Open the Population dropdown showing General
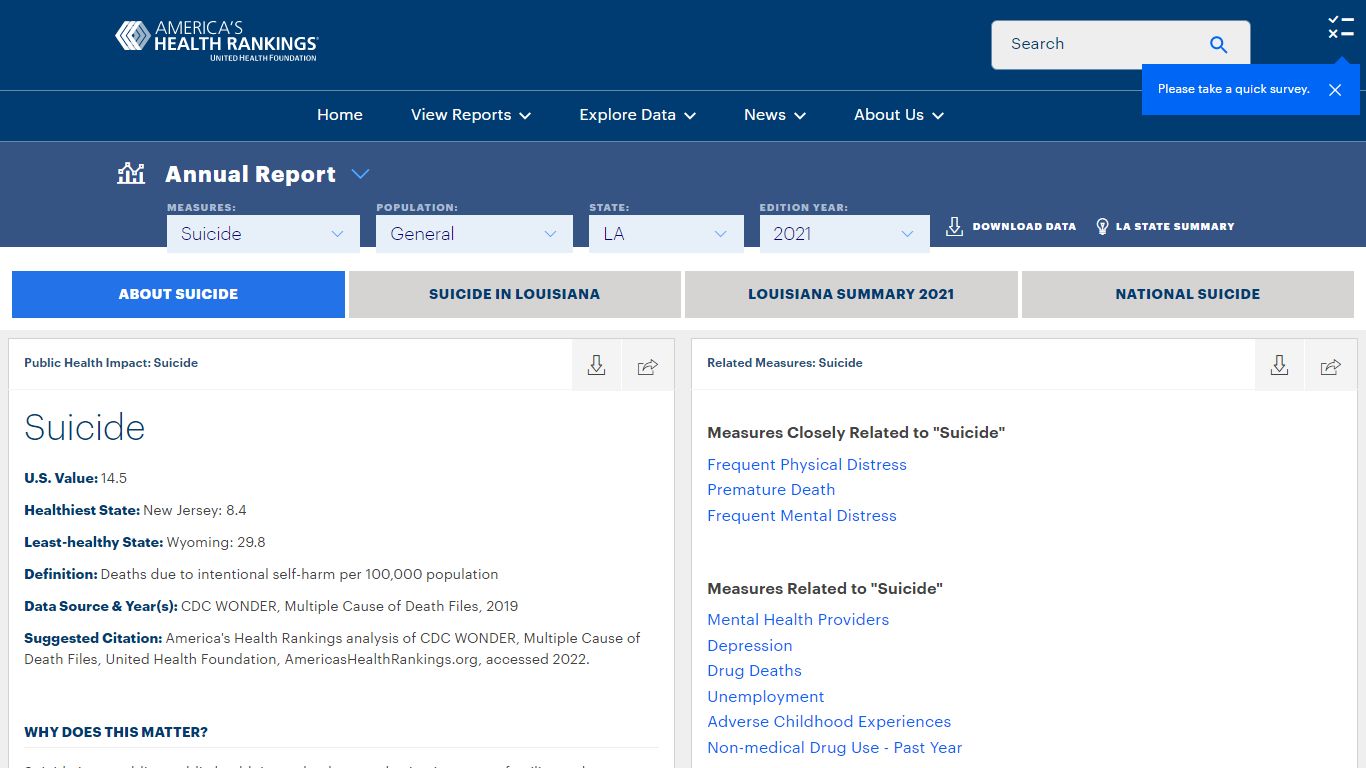 tap(474, 234)
